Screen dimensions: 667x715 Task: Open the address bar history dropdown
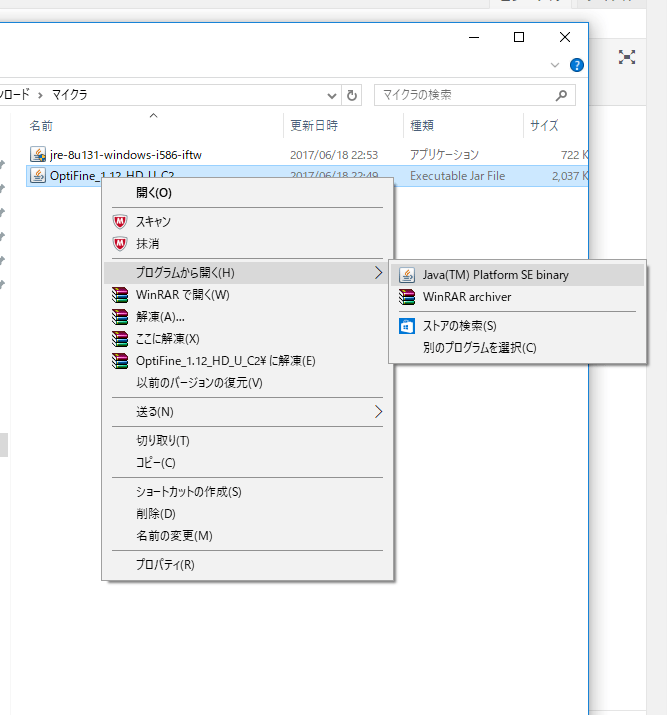(x=331, y=96)
